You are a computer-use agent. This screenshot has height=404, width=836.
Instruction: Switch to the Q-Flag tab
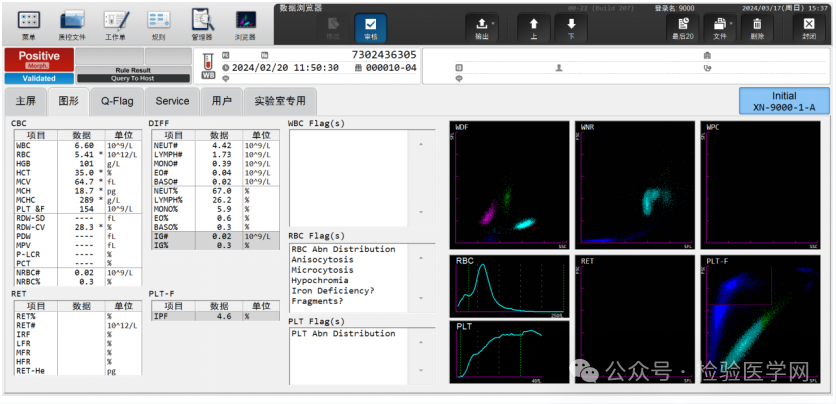coord(117,101)
